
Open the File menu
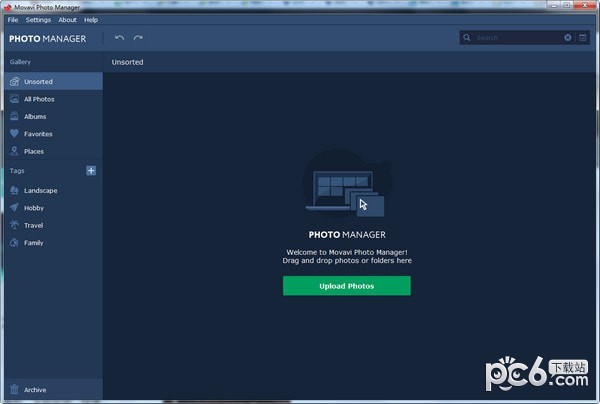click(13, 20)
